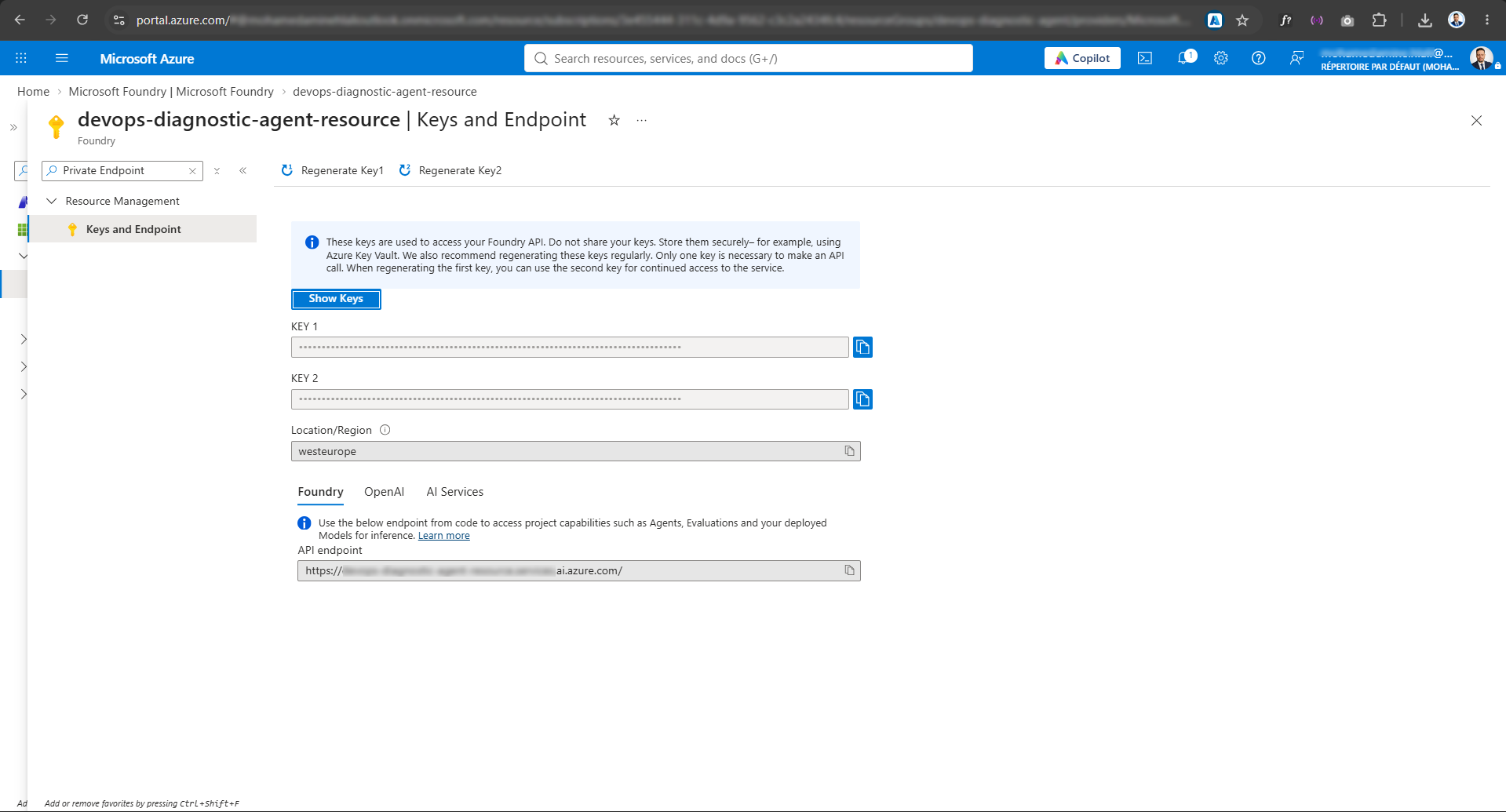1506x812 pixels.
Task: Copy the API endpoint URL
Action: pyautogui.click(x=849, y=570)
